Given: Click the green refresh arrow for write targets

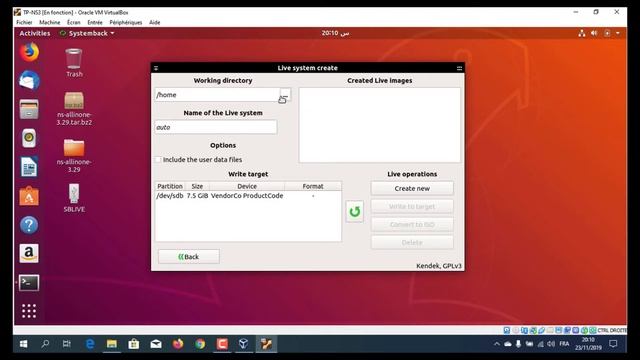Looking at the screenshot, I should 355,211.
